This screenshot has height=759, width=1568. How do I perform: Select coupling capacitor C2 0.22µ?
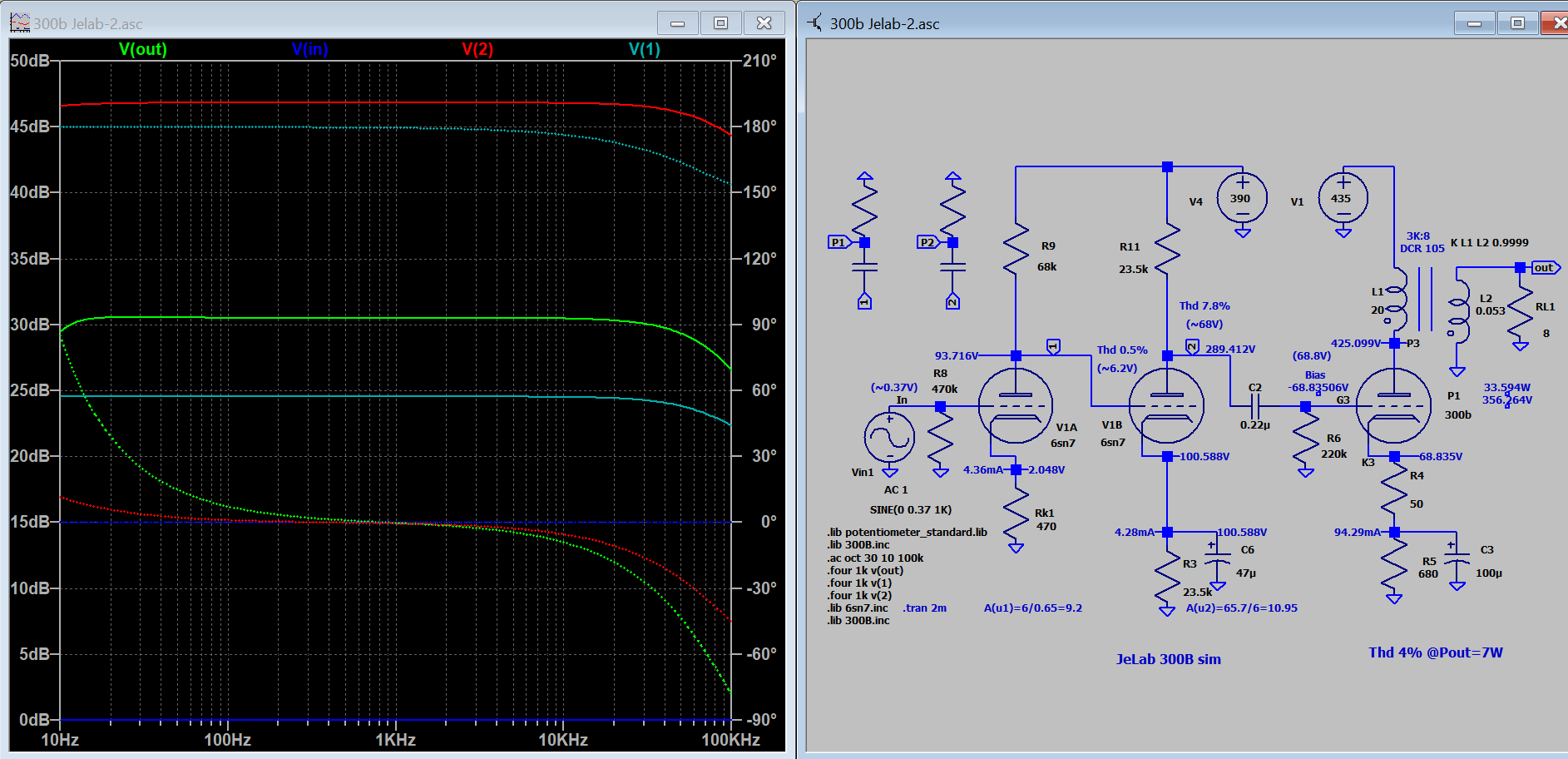click(x=1255, y=406)
